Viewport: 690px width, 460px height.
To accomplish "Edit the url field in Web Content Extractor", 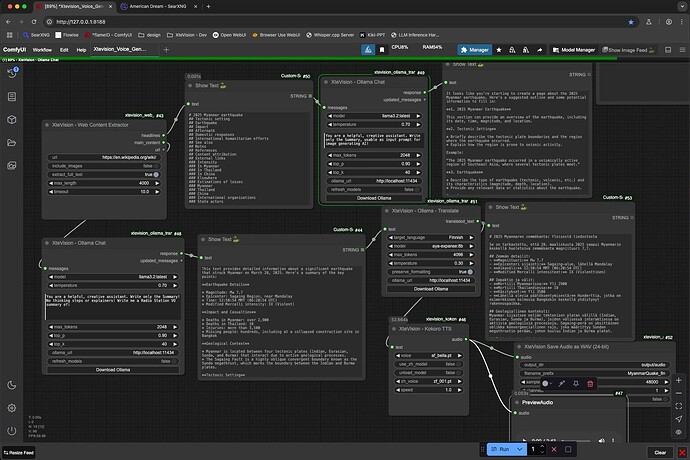I will point(104,157).
